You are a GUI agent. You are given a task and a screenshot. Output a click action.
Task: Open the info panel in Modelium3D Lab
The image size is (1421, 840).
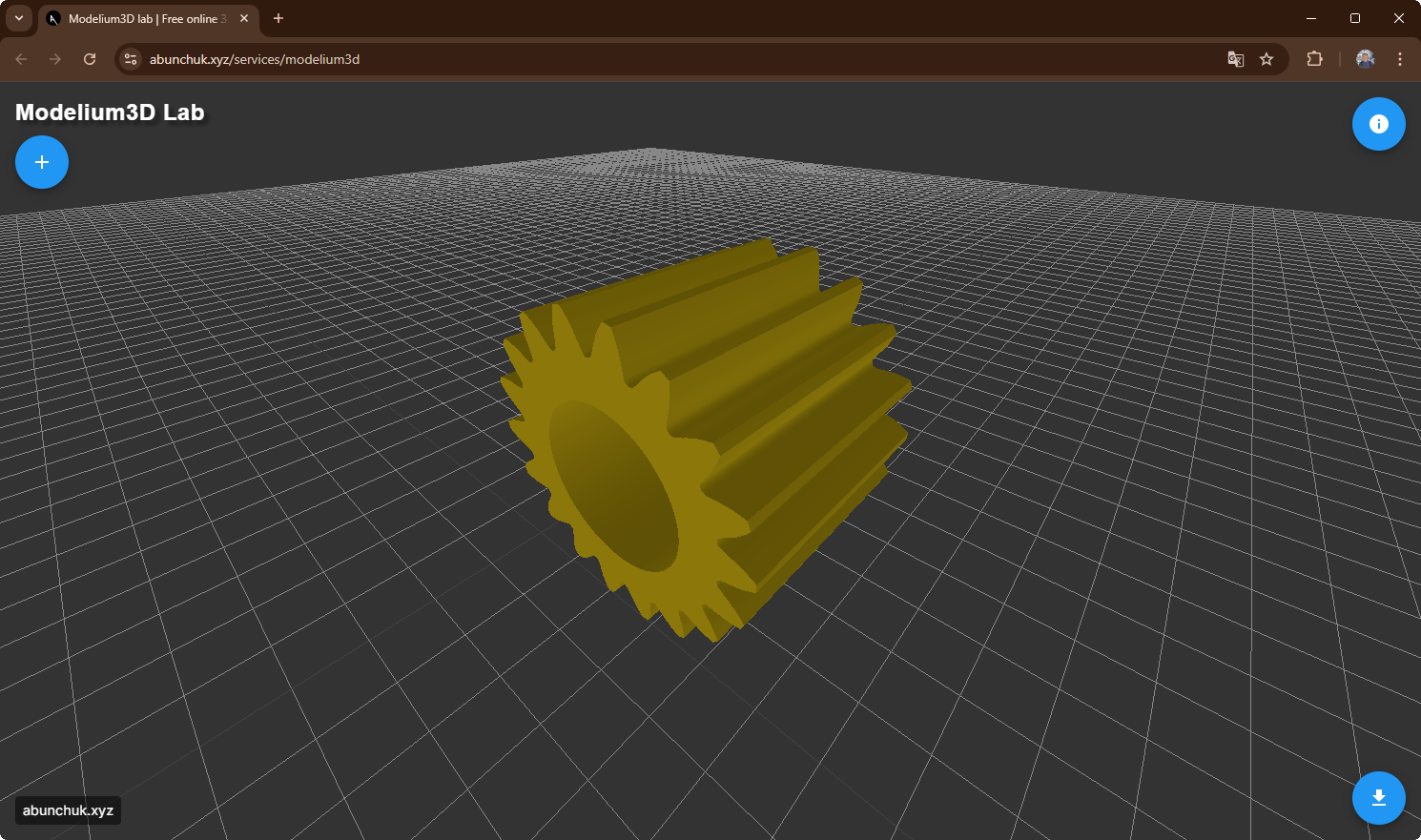[x=1378, y=124]
